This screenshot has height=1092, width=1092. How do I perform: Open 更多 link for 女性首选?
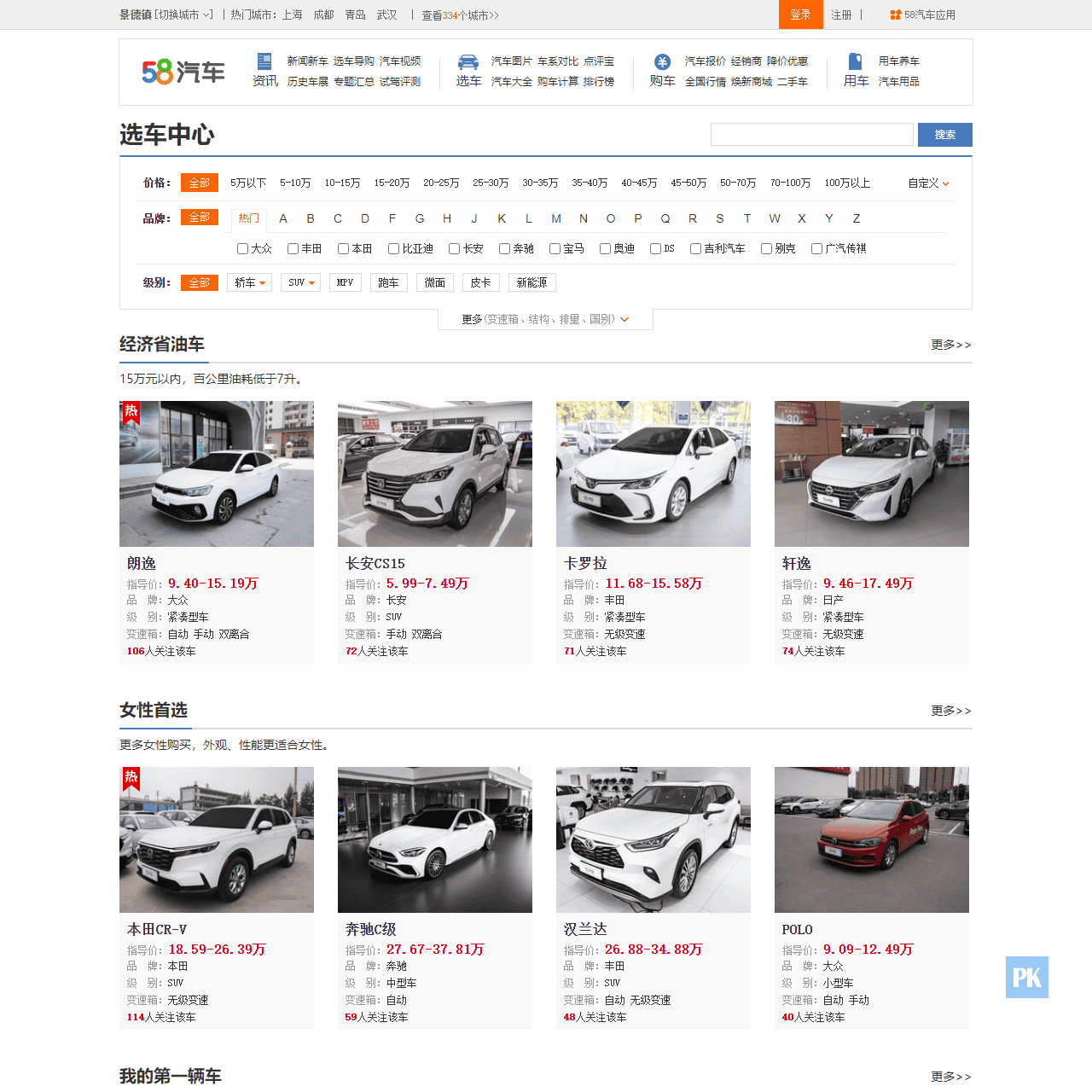coord(951,711)
